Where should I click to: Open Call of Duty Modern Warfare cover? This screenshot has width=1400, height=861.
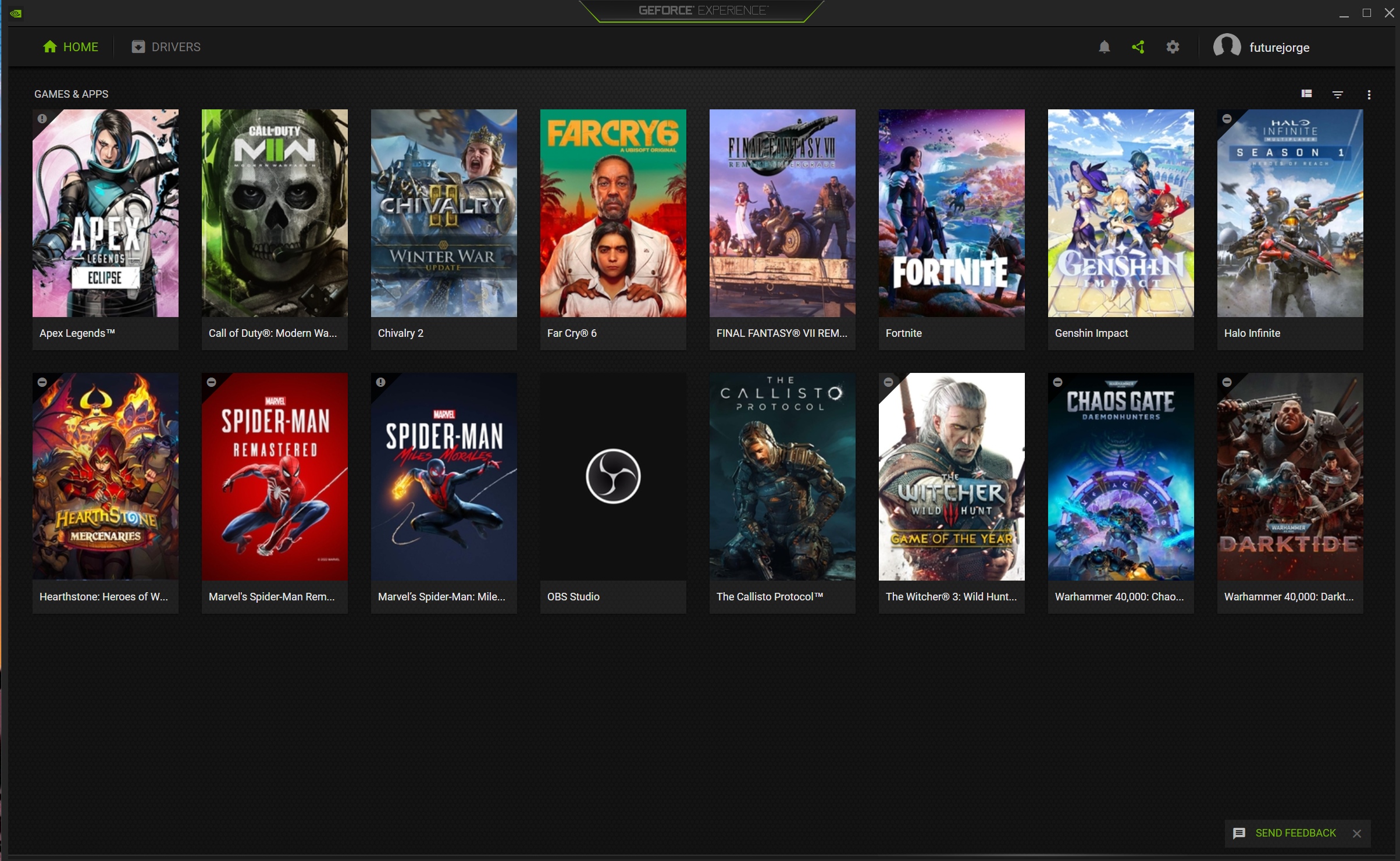(x=275, y=213)
